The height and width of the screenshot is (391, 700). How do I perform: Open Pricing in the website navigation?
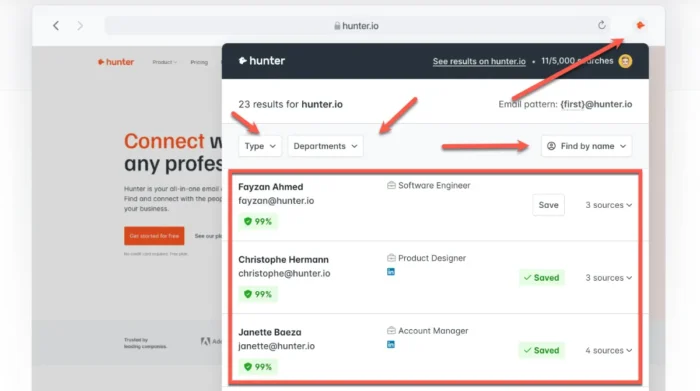tap(199, 62)
